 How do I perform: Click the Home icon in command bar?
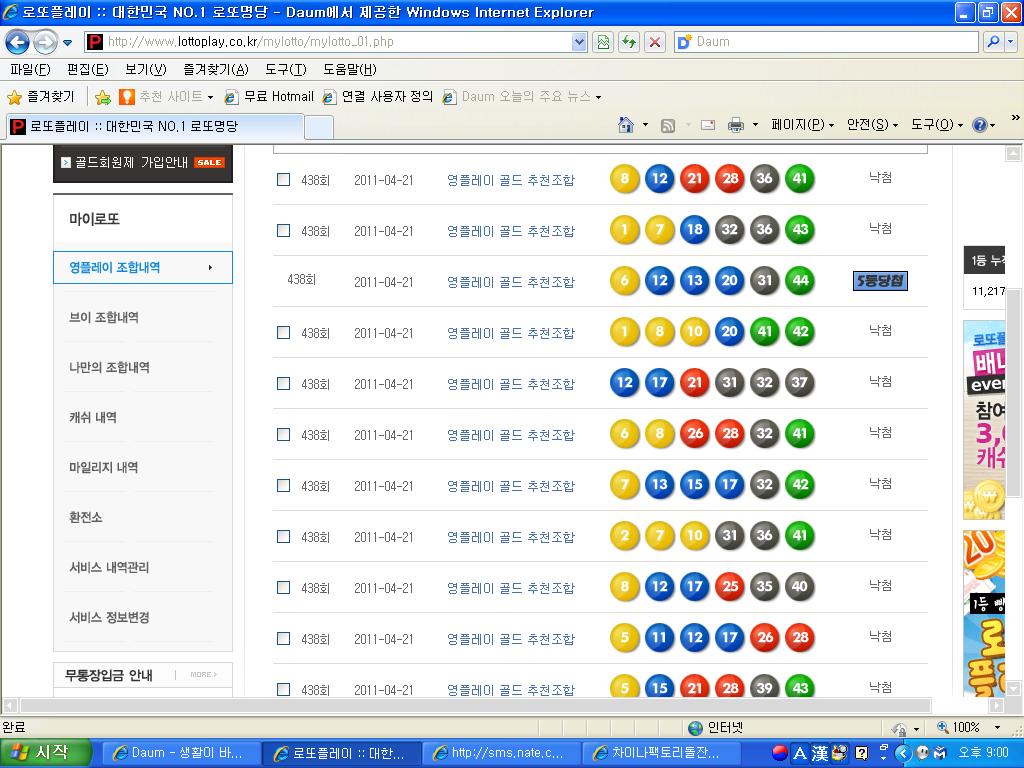pyautogui.click(x=626, y=125)
